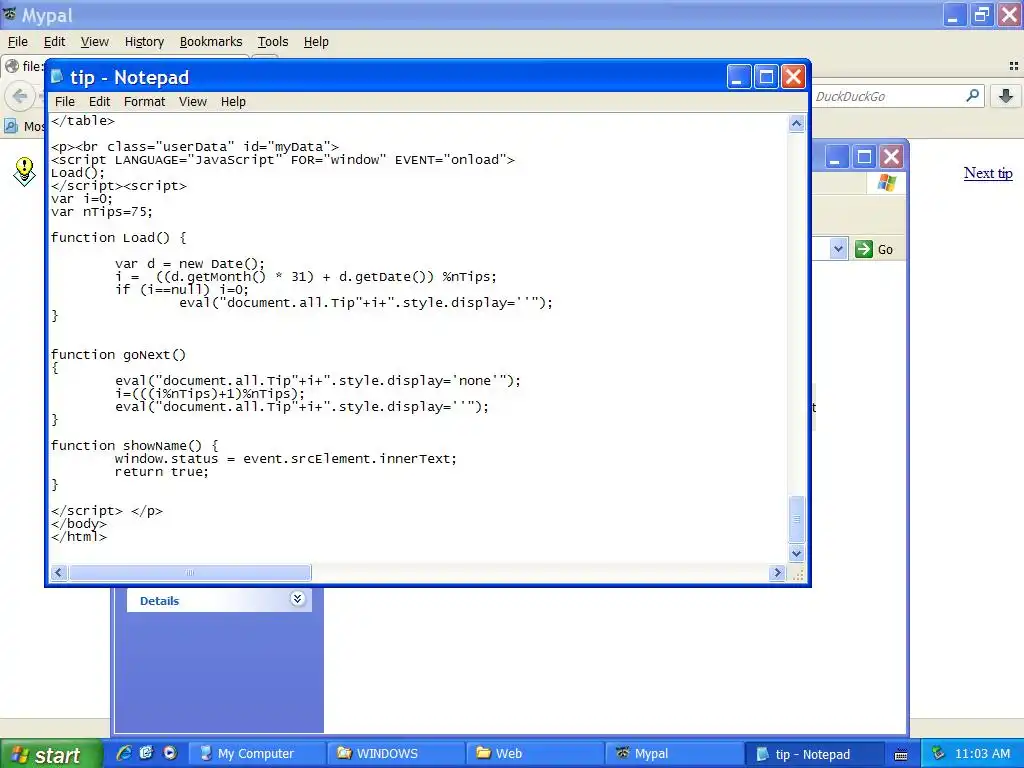Click the Windows flag logo in Explorer

tap(887, 182)
